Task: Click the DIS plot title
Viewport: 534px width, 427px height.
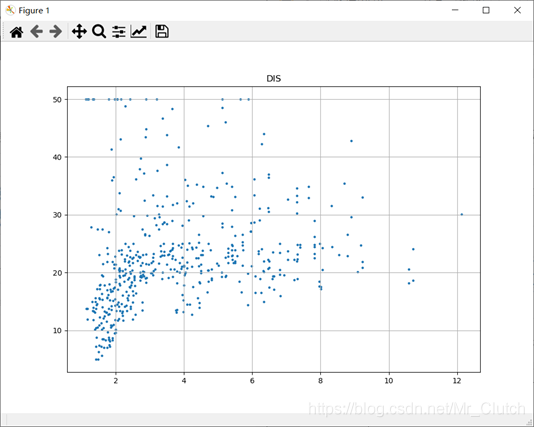Action: click(x=273, y=79)
